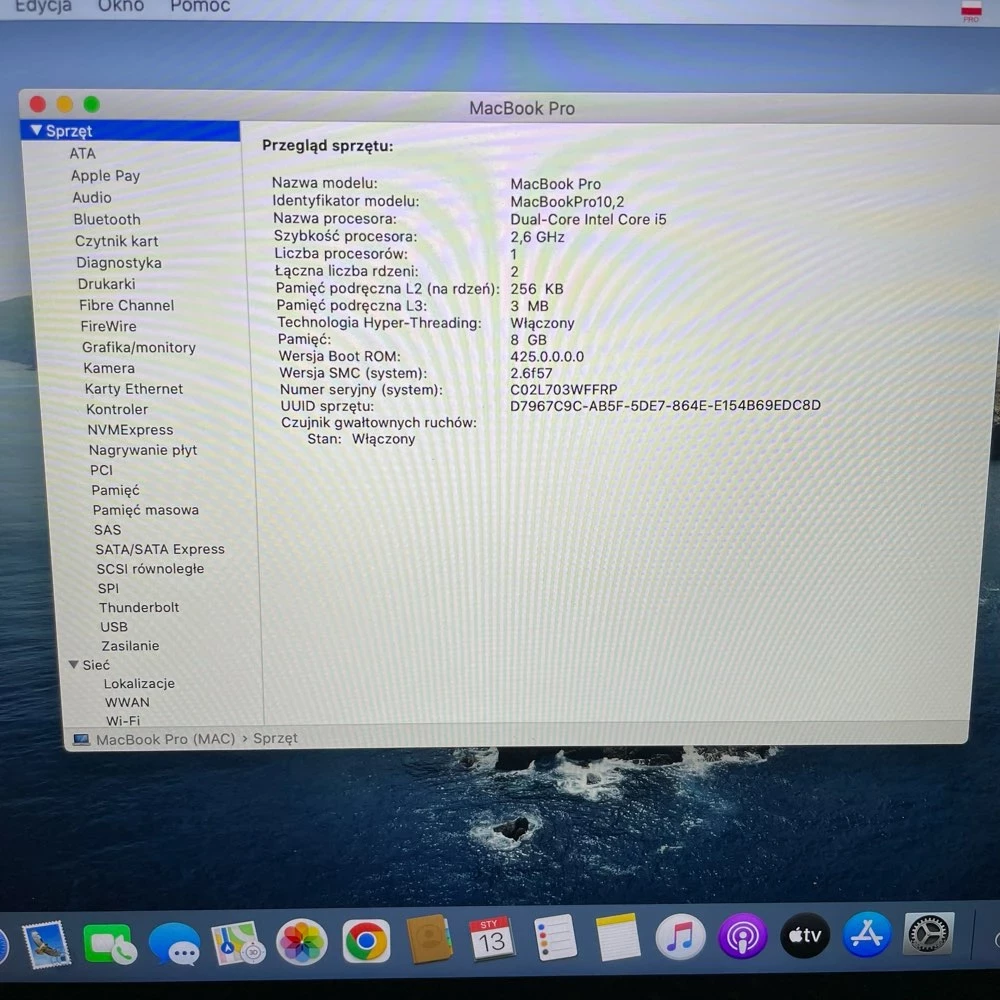Open the Pomoc menu
1000x1000 pixels.
[x=200, y=7]
